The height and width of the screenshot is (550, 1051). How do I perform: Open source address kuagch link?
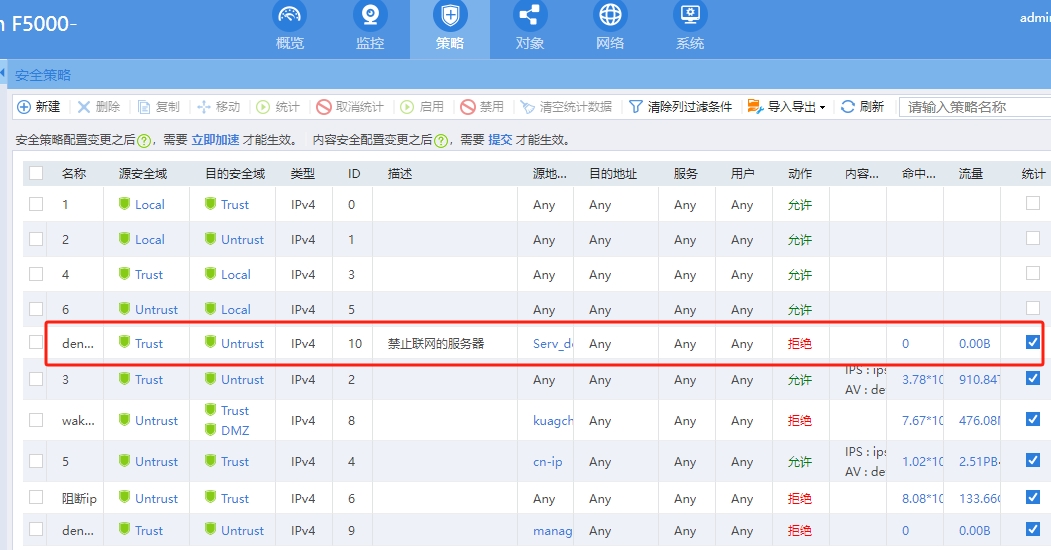553,421
